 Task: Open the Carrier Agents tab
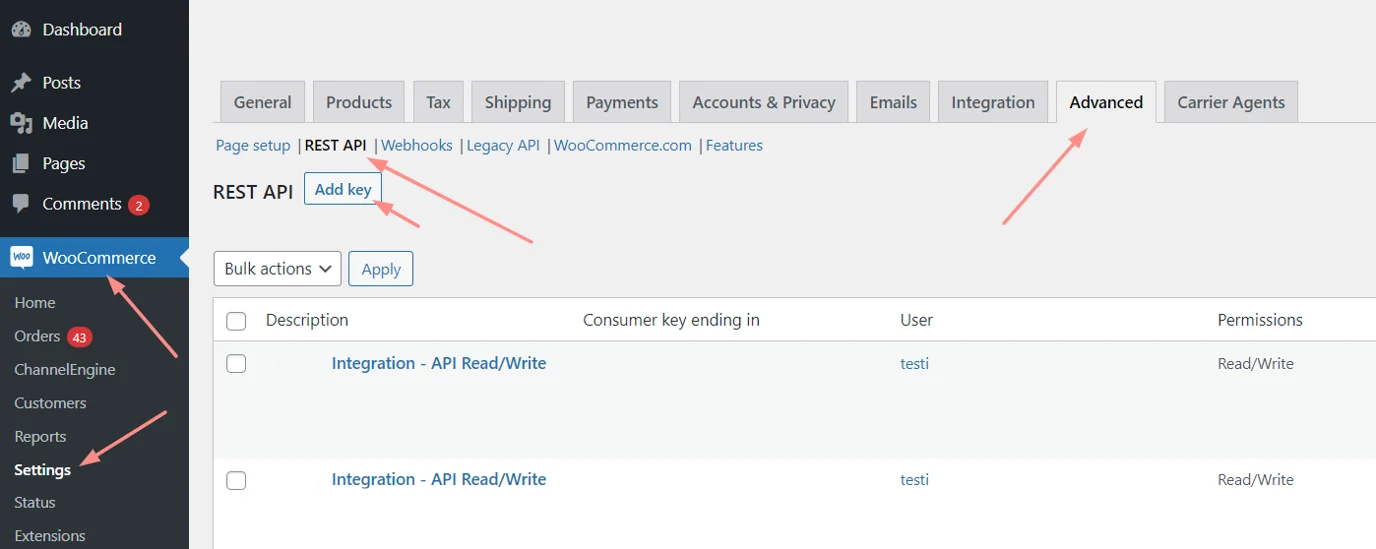(1231, 102)
